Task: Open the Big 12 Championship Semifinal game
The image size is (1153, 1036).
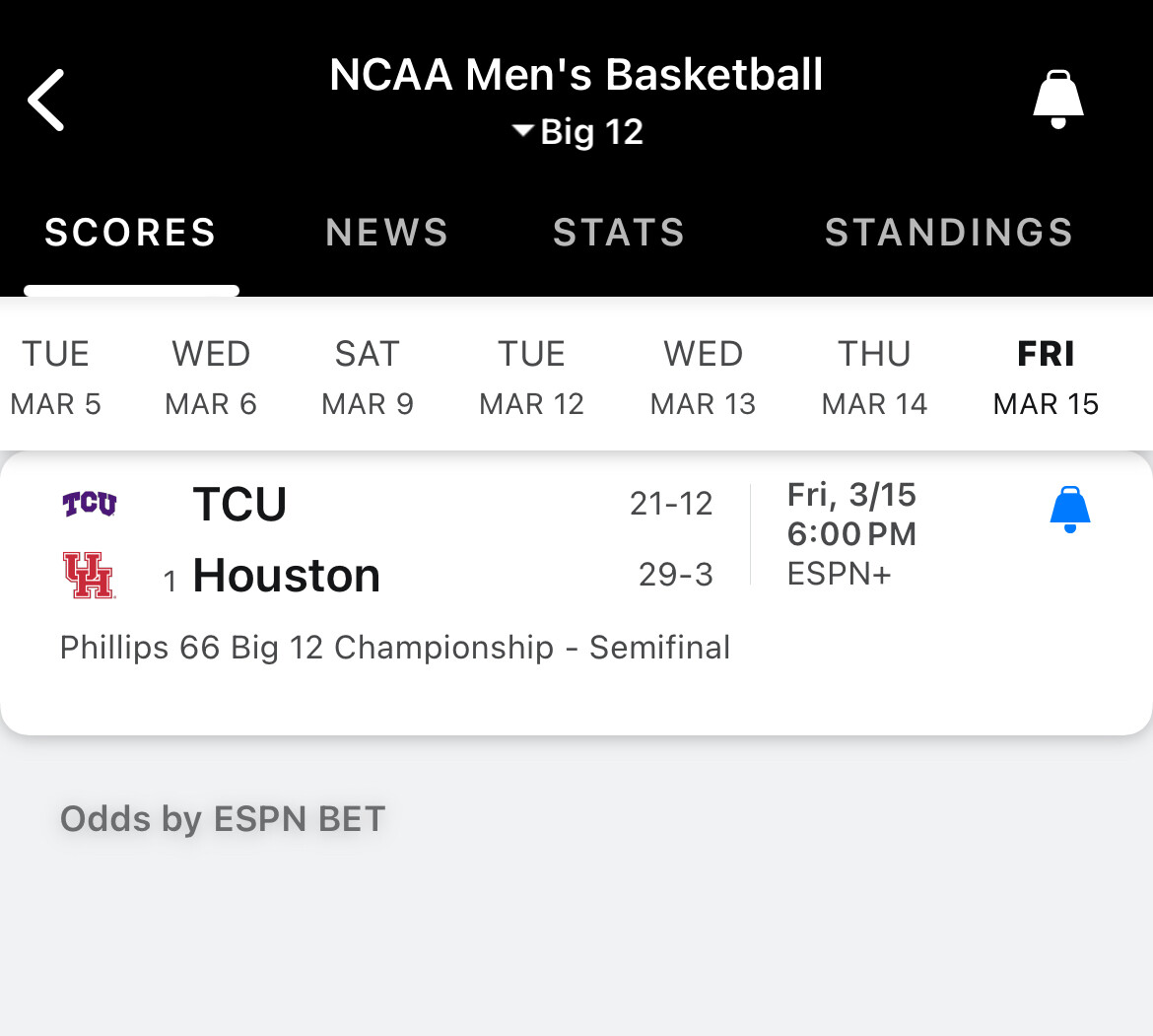Action: pyautogui.click(x=395, y=648)
